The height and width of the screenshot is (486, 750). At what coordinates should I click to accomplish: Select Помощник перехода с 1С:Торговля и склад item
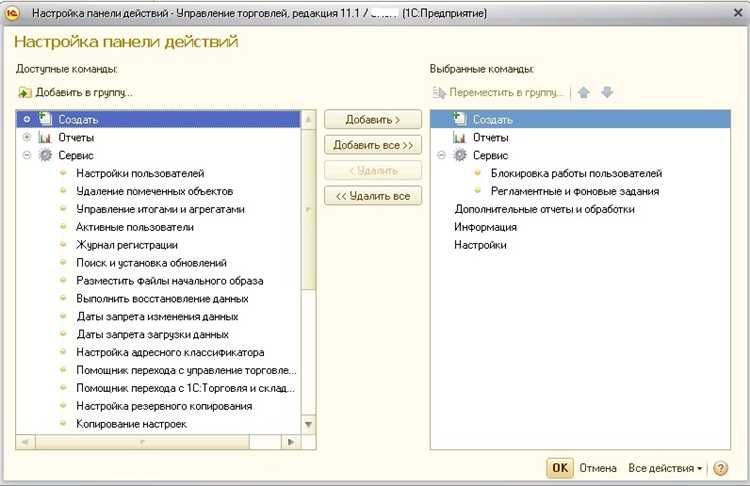[185, 388]
